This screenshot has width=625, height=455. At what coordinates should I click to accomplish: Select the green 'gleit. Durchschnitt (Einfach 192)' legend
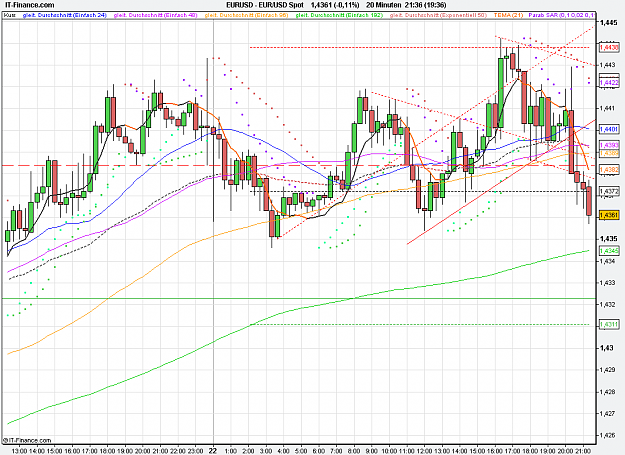coord(339,15)
